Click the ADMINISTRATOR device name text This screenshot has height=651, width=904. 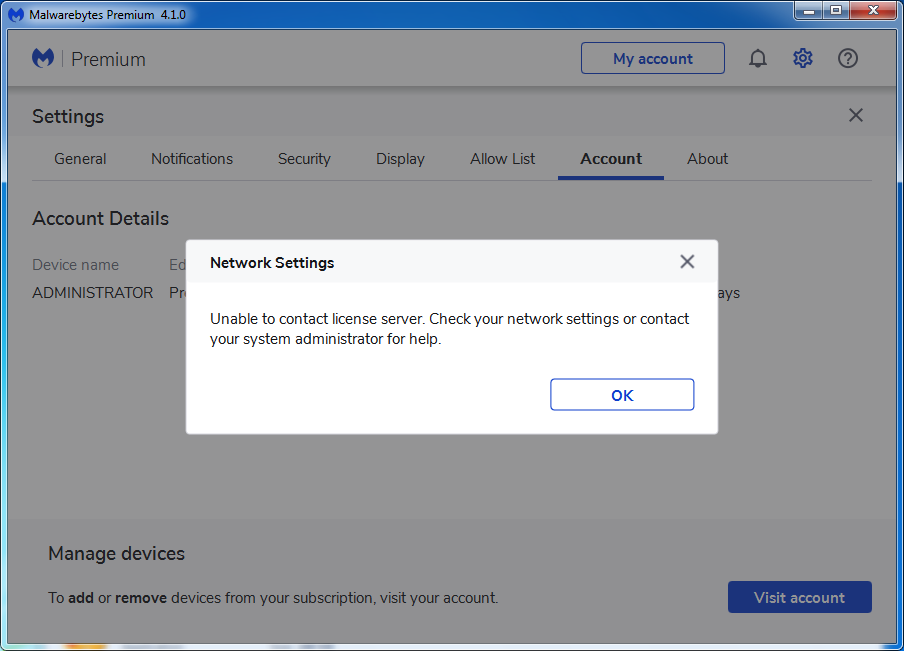93,293
